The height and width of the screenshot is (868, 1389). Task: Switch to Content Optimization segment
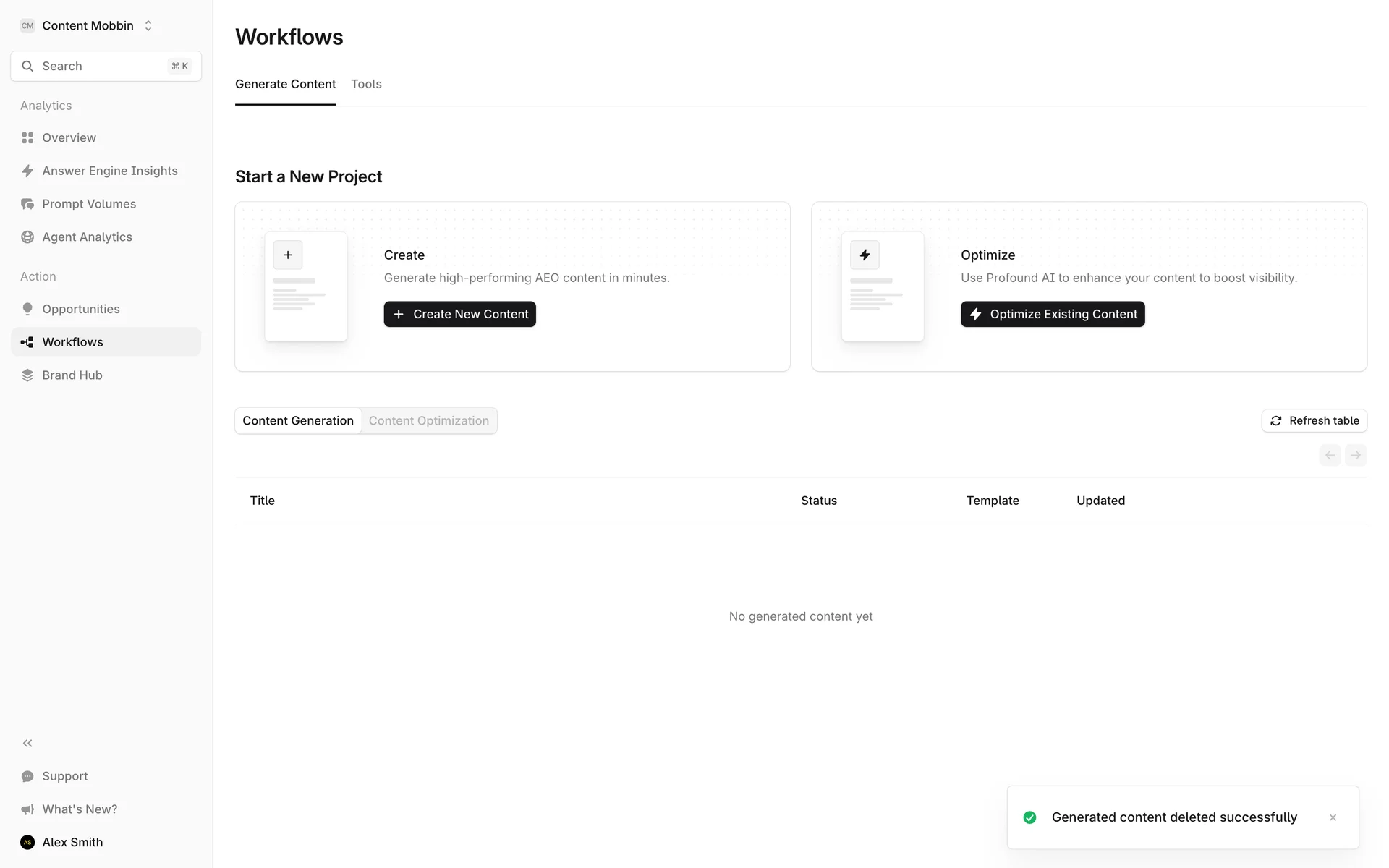point(428,421)
